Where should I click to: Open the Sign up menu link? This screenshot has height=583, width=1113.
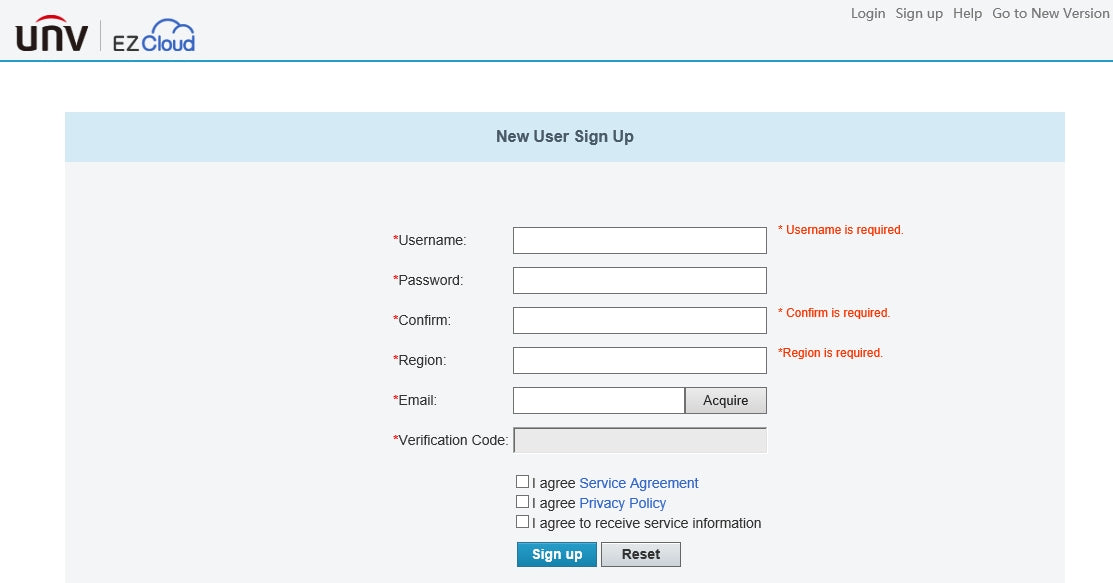pyautogui.click(x=919, y=13)
